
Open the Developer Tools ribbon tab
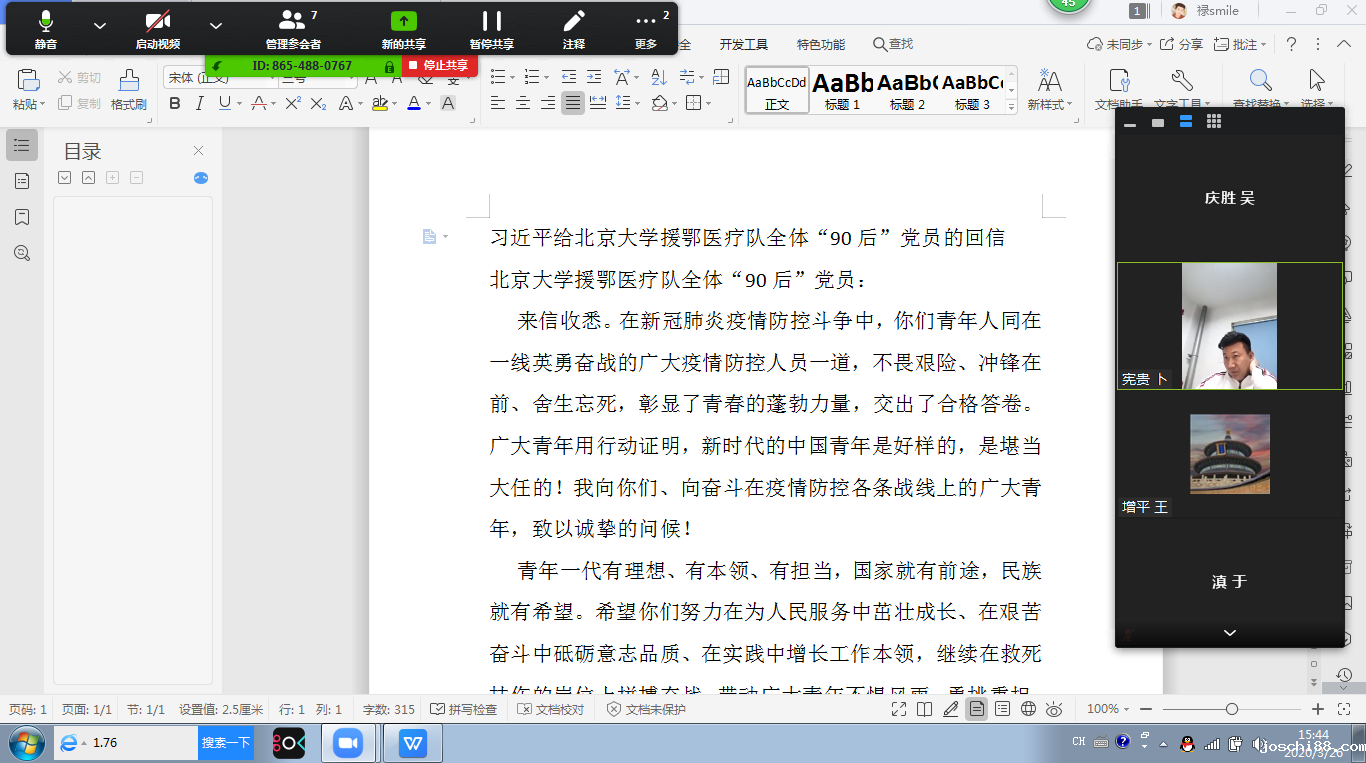coord(743,44)
